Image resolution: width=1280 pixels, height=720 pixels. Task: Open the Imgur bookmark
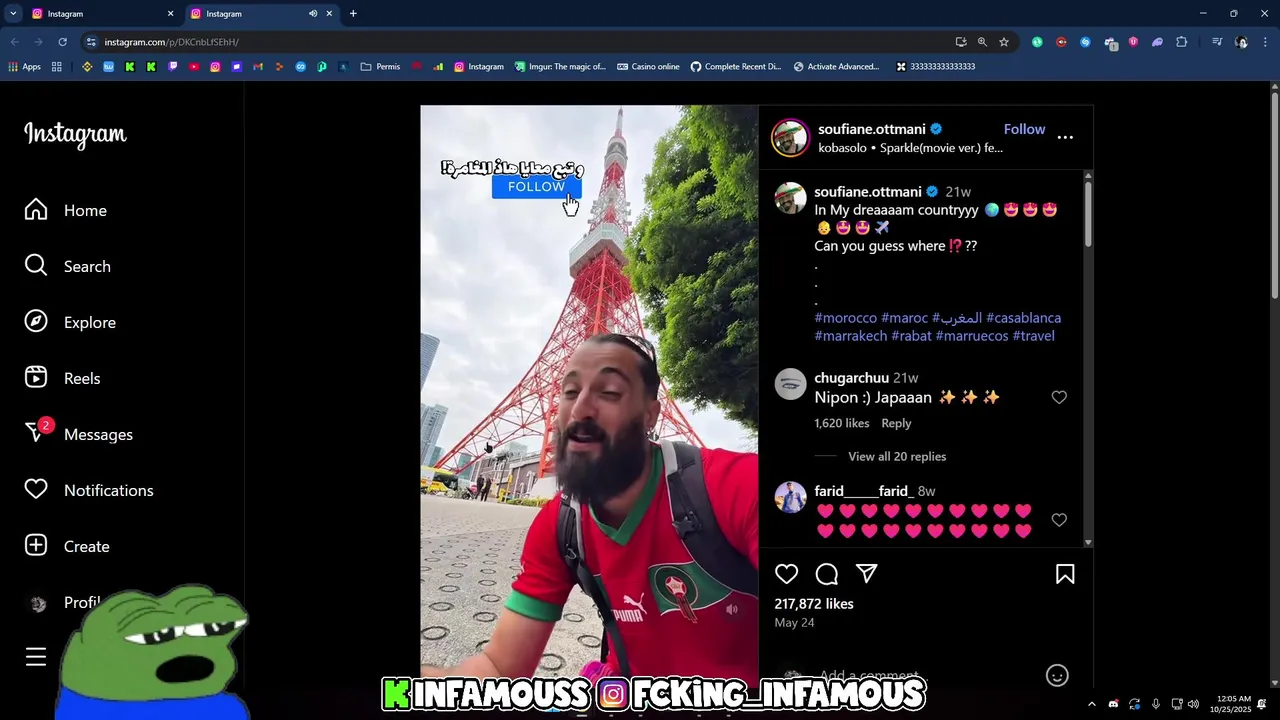click(x=561, y=67)
